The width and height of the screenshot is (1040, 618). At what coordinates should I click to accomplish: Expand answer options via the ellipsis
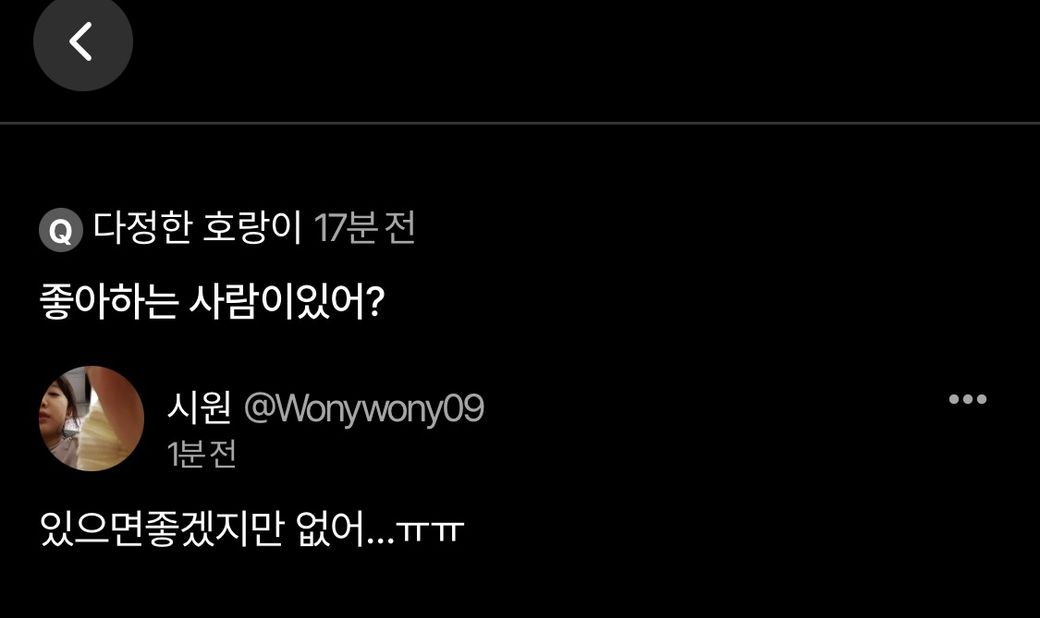[x=967, y=399]
